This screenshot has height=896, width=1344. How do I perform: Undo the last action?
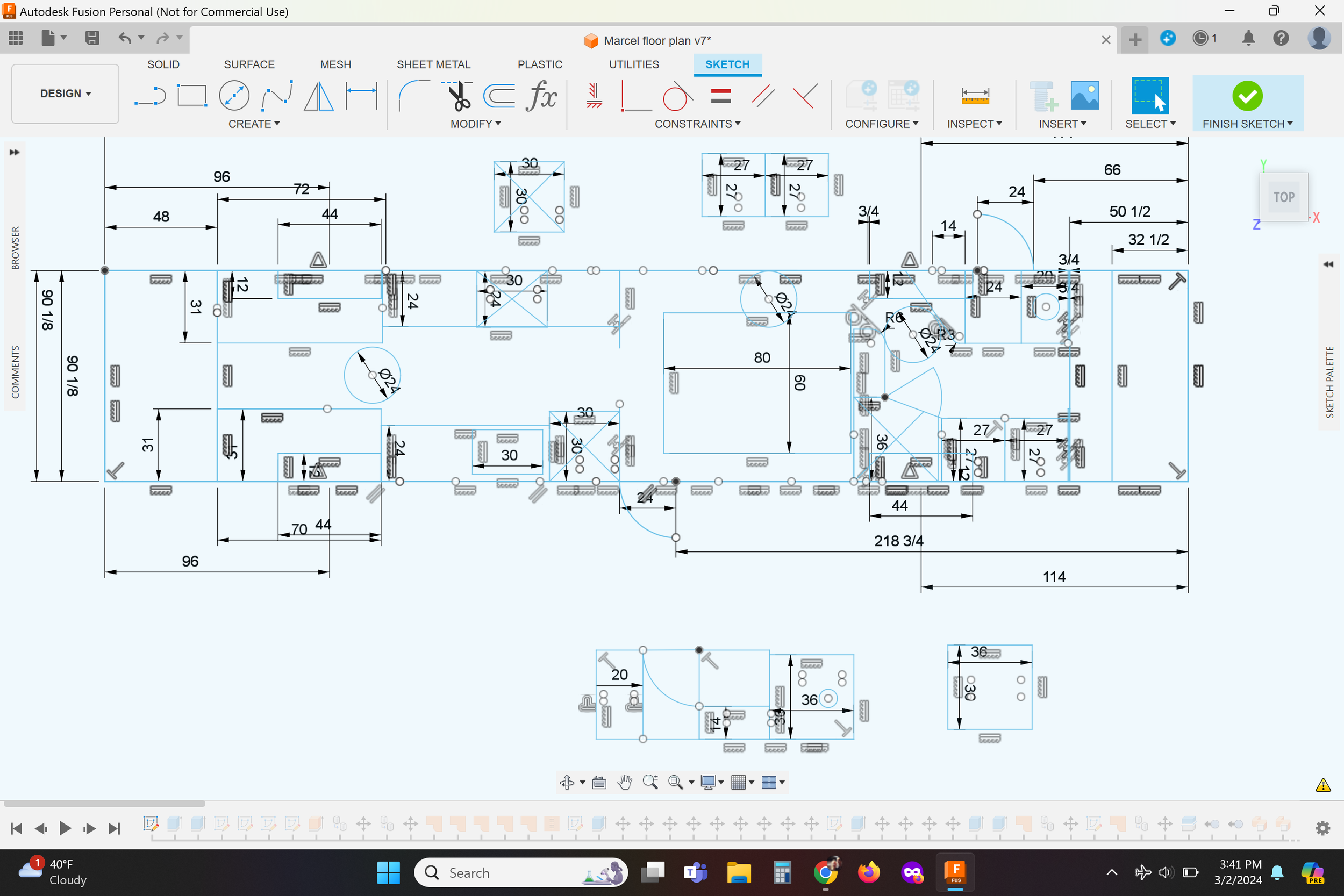pos(125,38)
